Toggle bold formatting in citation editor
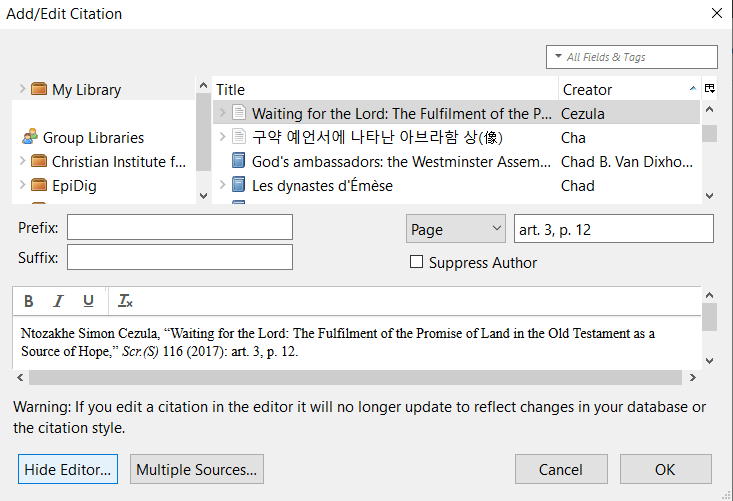The width and height of the screenshot is (733, 501). point(29,301)
